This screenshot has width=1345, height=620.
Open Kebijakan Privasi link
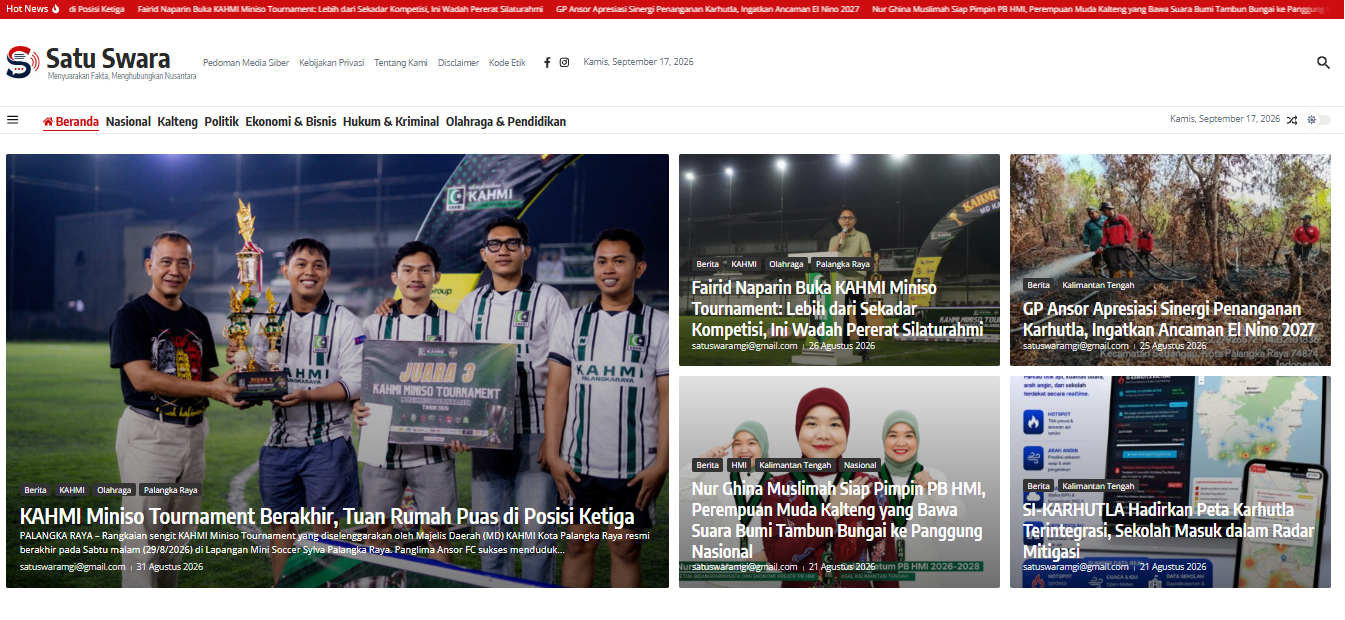coord(331,62)
